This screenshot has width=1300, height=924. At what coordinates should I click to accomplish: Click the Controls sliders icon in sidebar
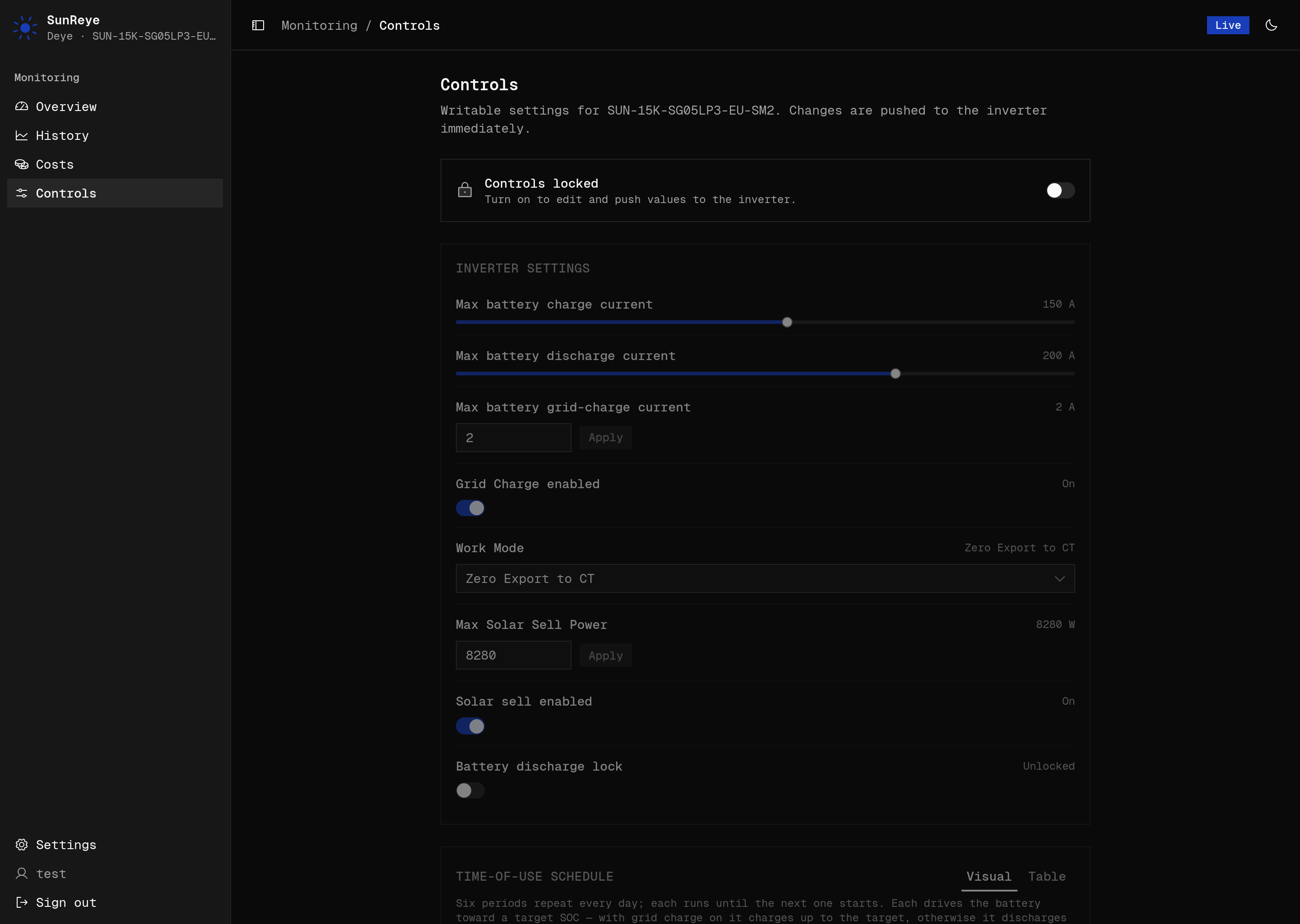tap(22, 194)
